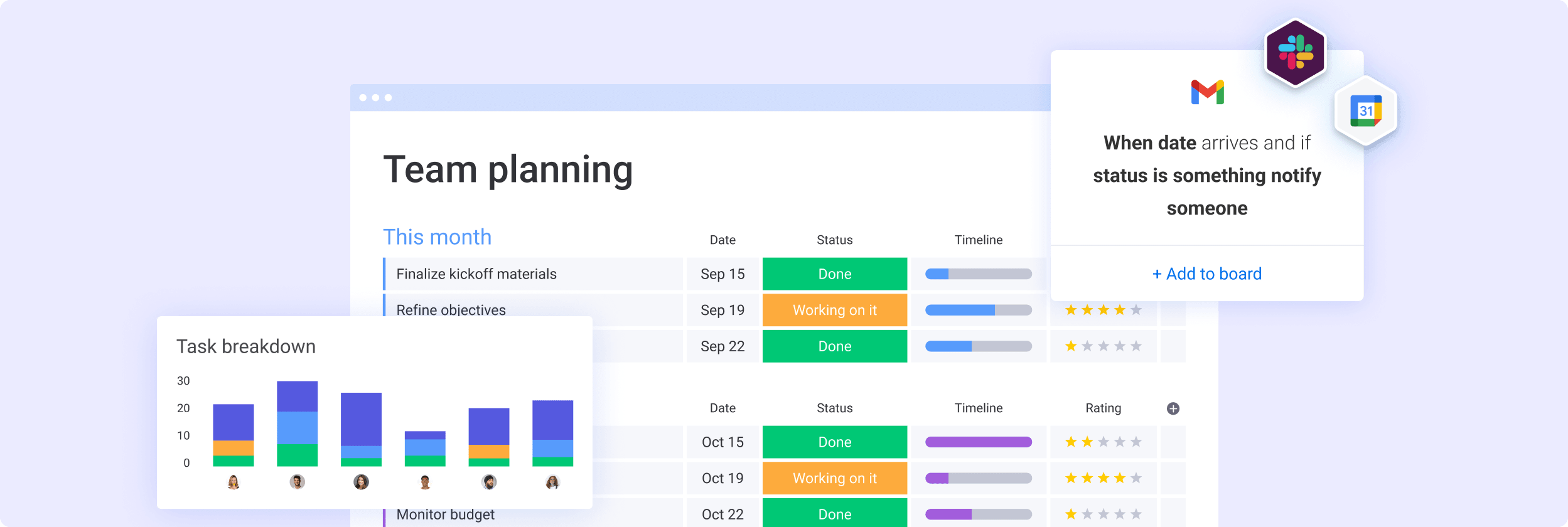Collapse the This month group
Screen dimensions: 1568x527
click(438, 237)
